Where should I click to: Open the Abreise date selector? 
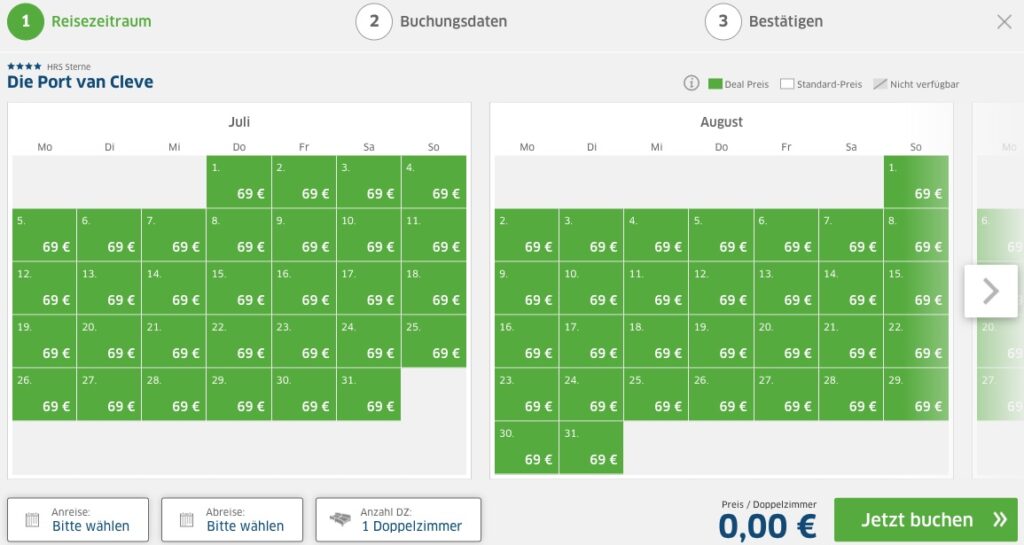(x=232, y=520)
